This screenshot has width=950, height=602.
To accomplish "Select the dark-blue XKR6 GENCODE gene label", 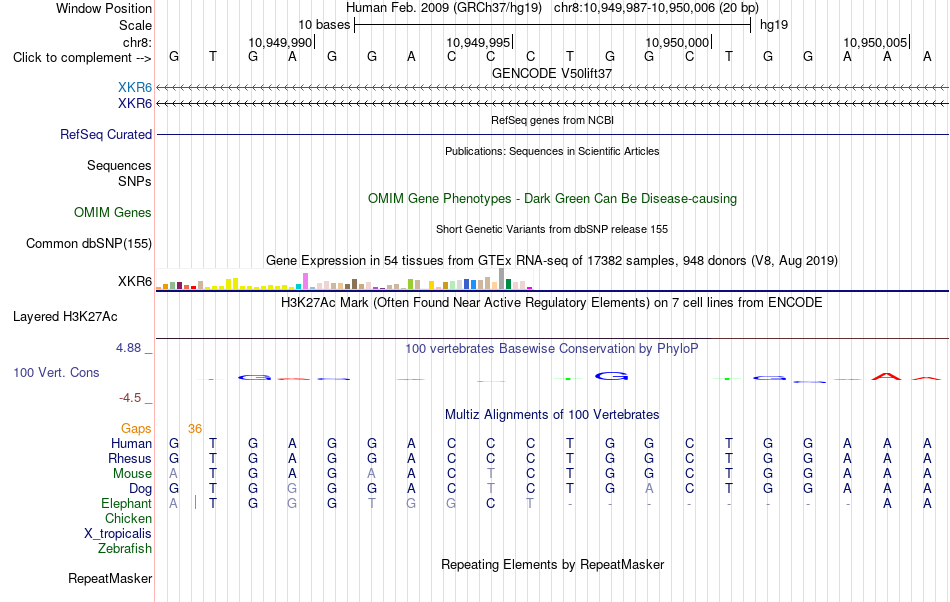I will 135,104.
